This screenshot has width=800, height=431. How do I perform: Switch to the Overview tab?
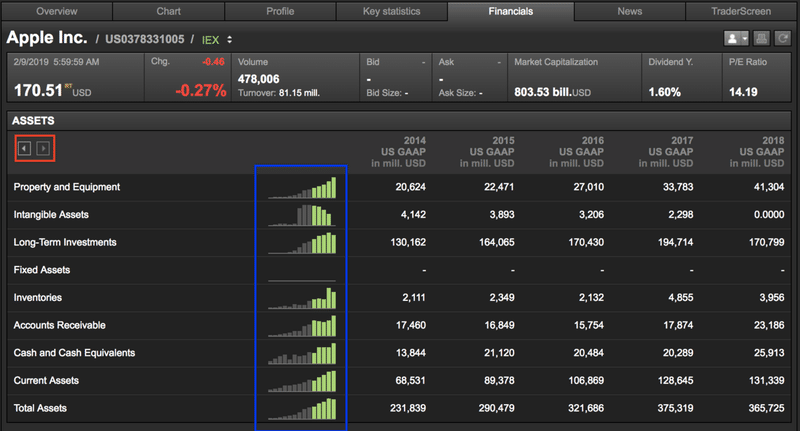[57, 11]
